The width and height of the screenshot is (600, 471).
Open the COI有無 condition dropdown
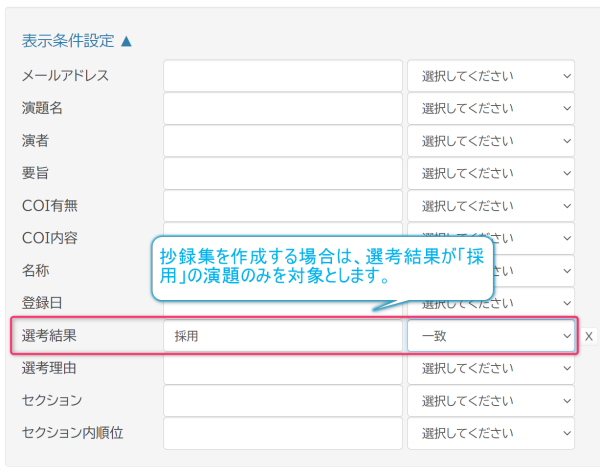[x=491, y=206]
